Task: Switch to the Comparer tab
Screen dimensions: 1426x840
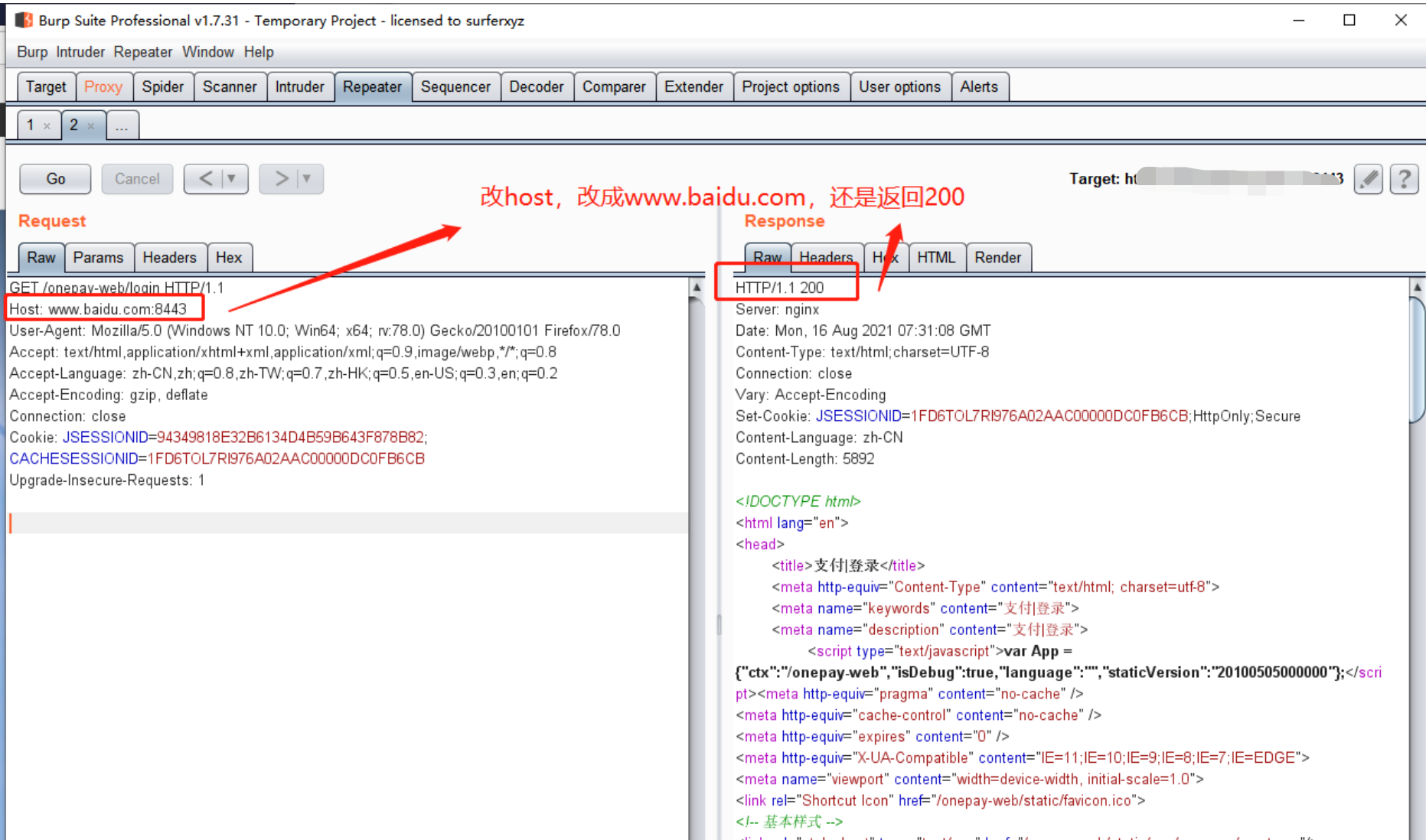Action: pos(614,86)
